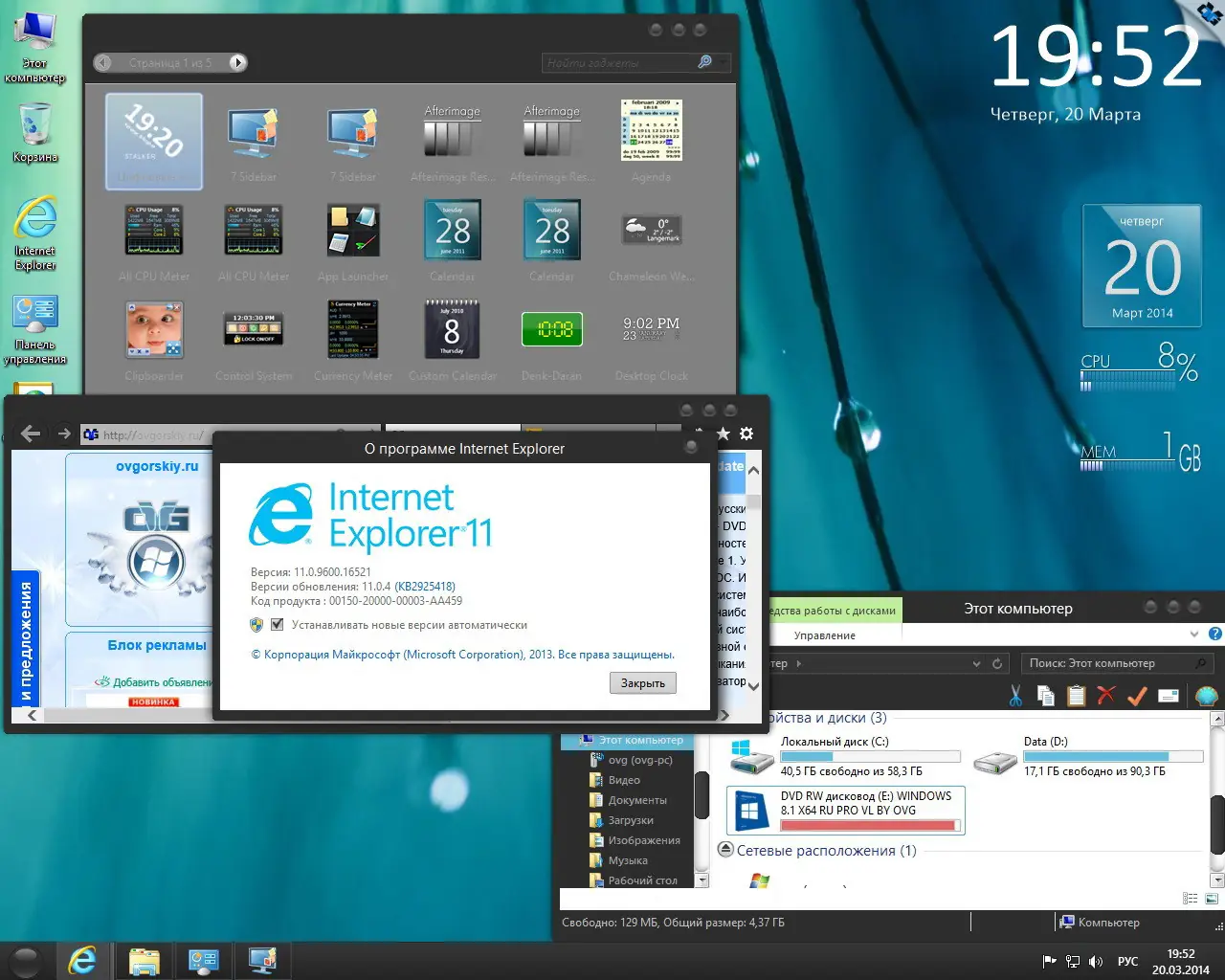This screenshot has height=980, width=1225.
Task: Select the STALKER 19:20 clock gadget
Action: pyautogui.click(x=154, y=141)
